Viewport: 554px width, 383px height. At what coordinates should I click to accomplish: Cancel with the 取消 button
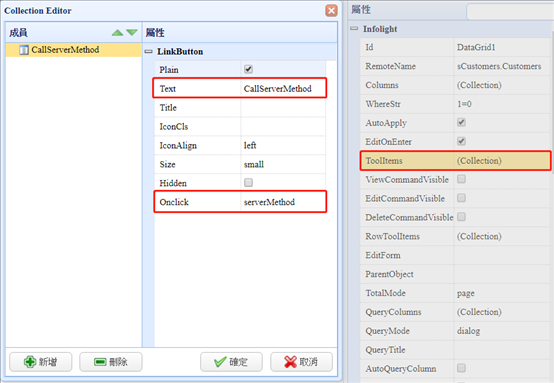click(x=301, y=362)
